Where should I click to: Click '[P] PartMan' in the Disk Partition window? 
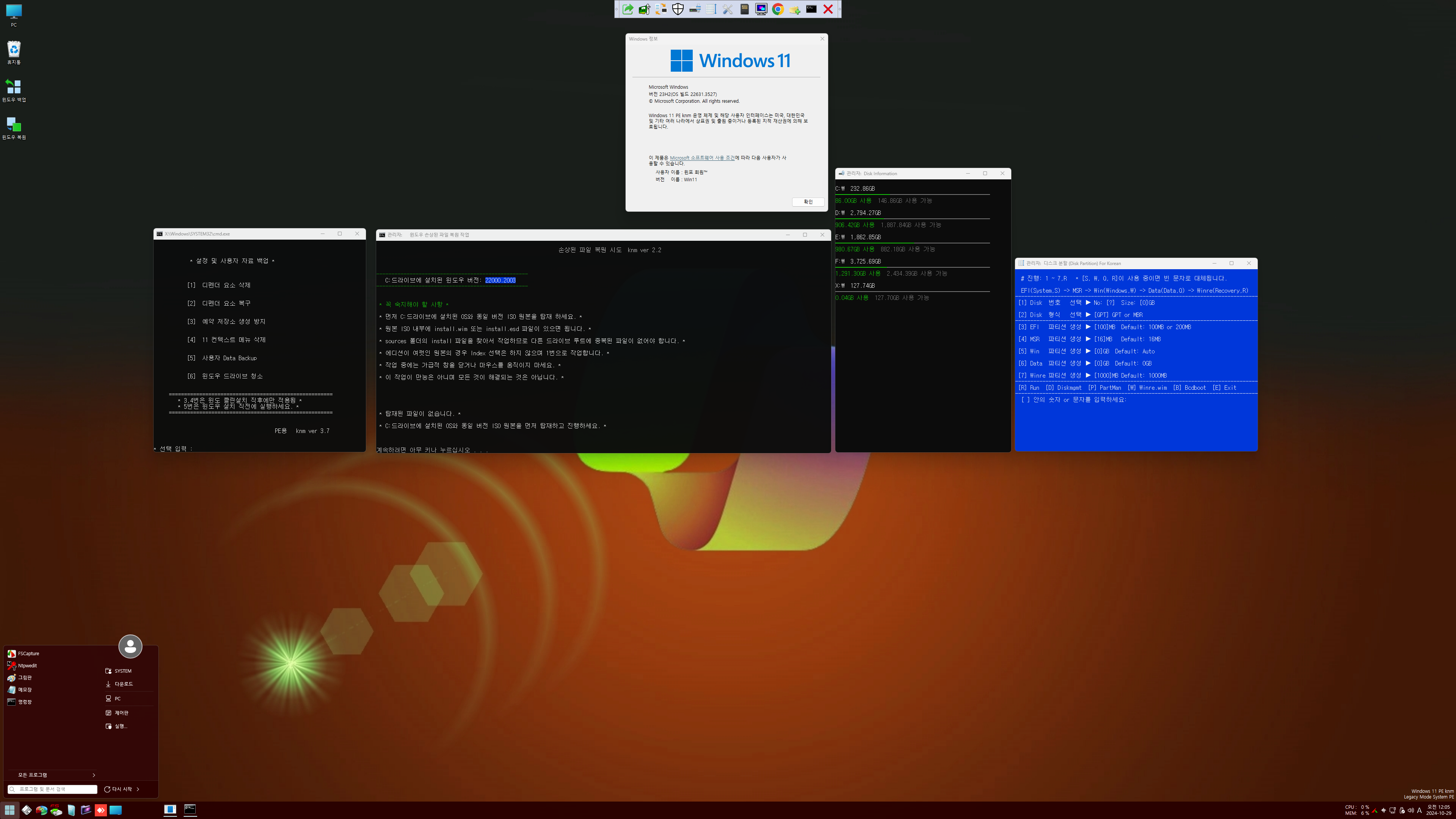click(x=1105, y=388)
